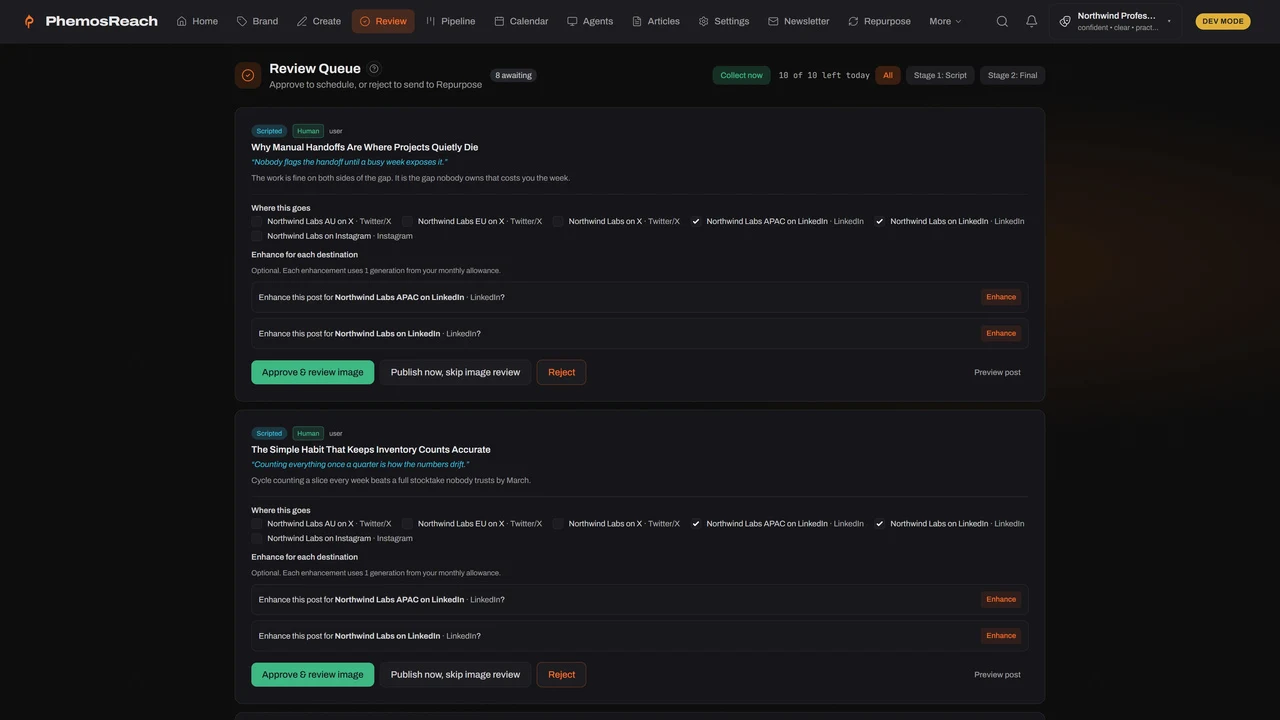Open search with the magnifier icon
Viewport: 1280px width, 720px height.
1002,21
